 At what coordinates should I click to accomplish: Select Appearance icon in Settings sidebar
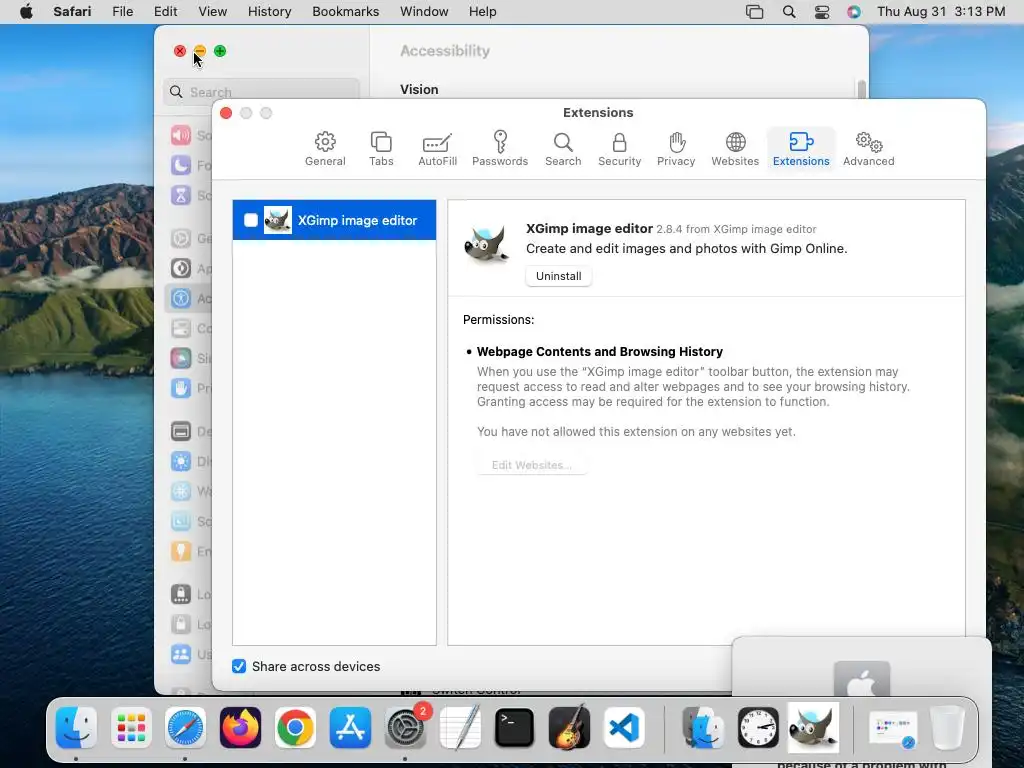tap(181, 268)
